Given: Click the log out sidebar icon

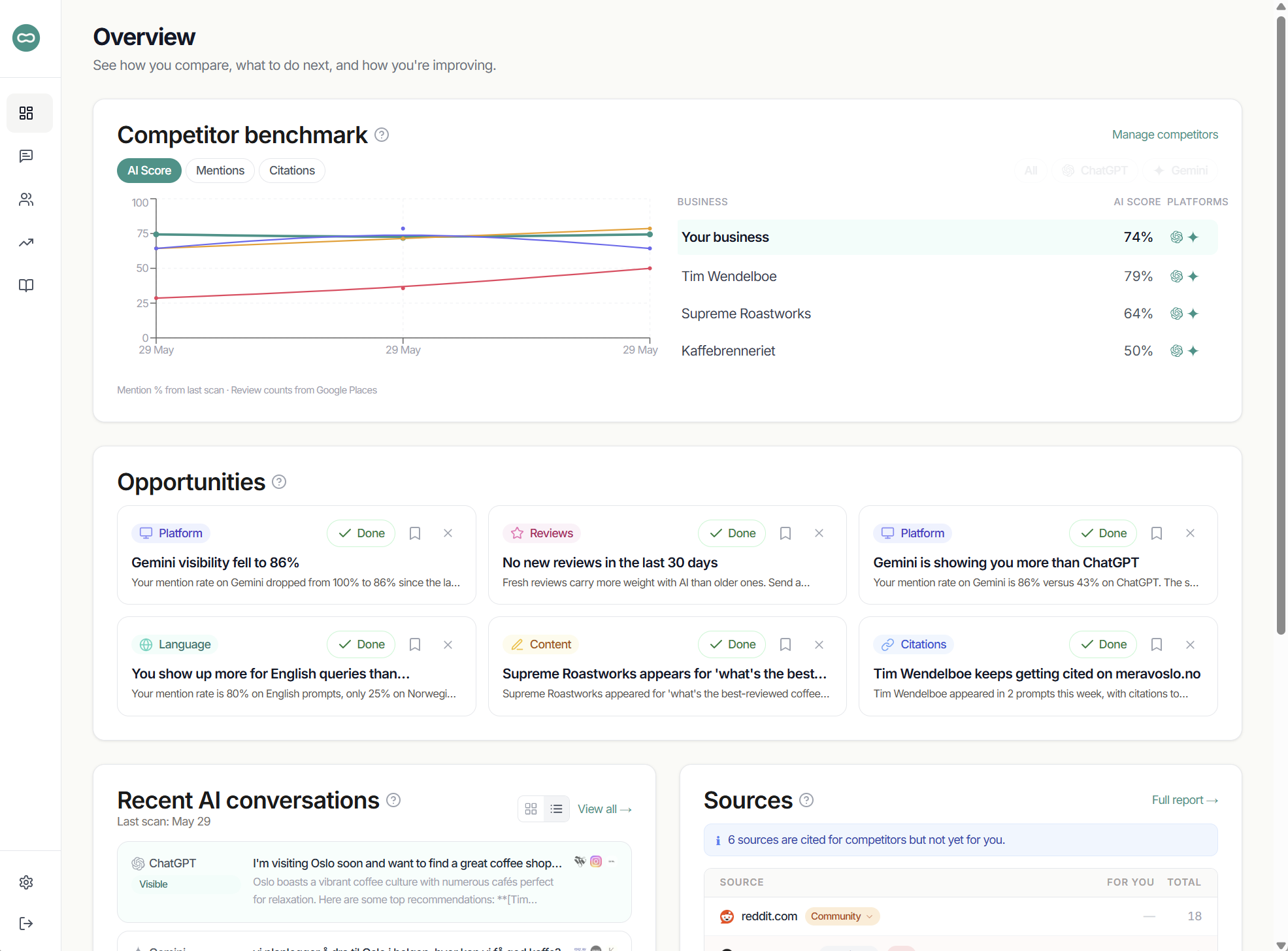Looking at the screenshot, I should click(26, 924).
